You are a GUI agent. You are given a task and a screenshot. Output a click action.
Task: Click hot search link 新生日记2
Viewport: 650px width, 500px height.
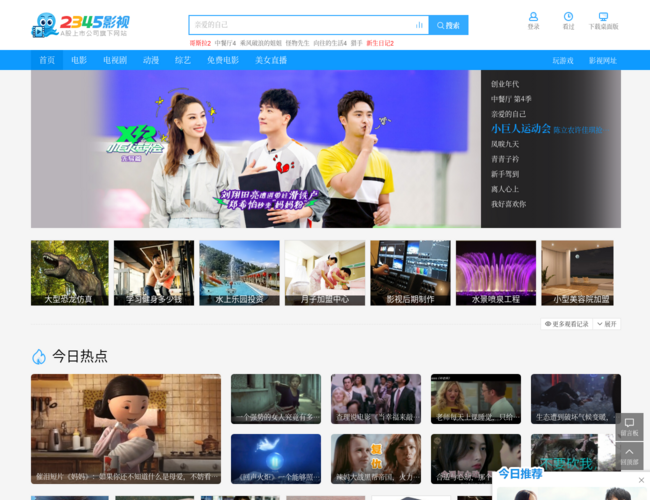click(380, 43)
